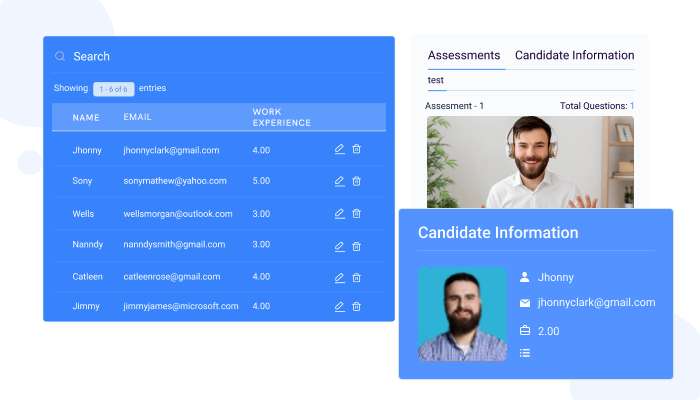Click the envelope icon in Candidate Information card
Image resolution: width=700 pixels, height=400 pixels.
click(525, 303)
